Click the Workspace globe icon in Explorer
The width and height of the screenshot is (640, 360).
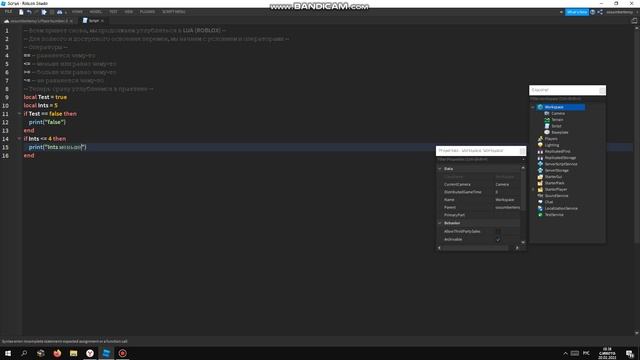click(x=540, y=107)
